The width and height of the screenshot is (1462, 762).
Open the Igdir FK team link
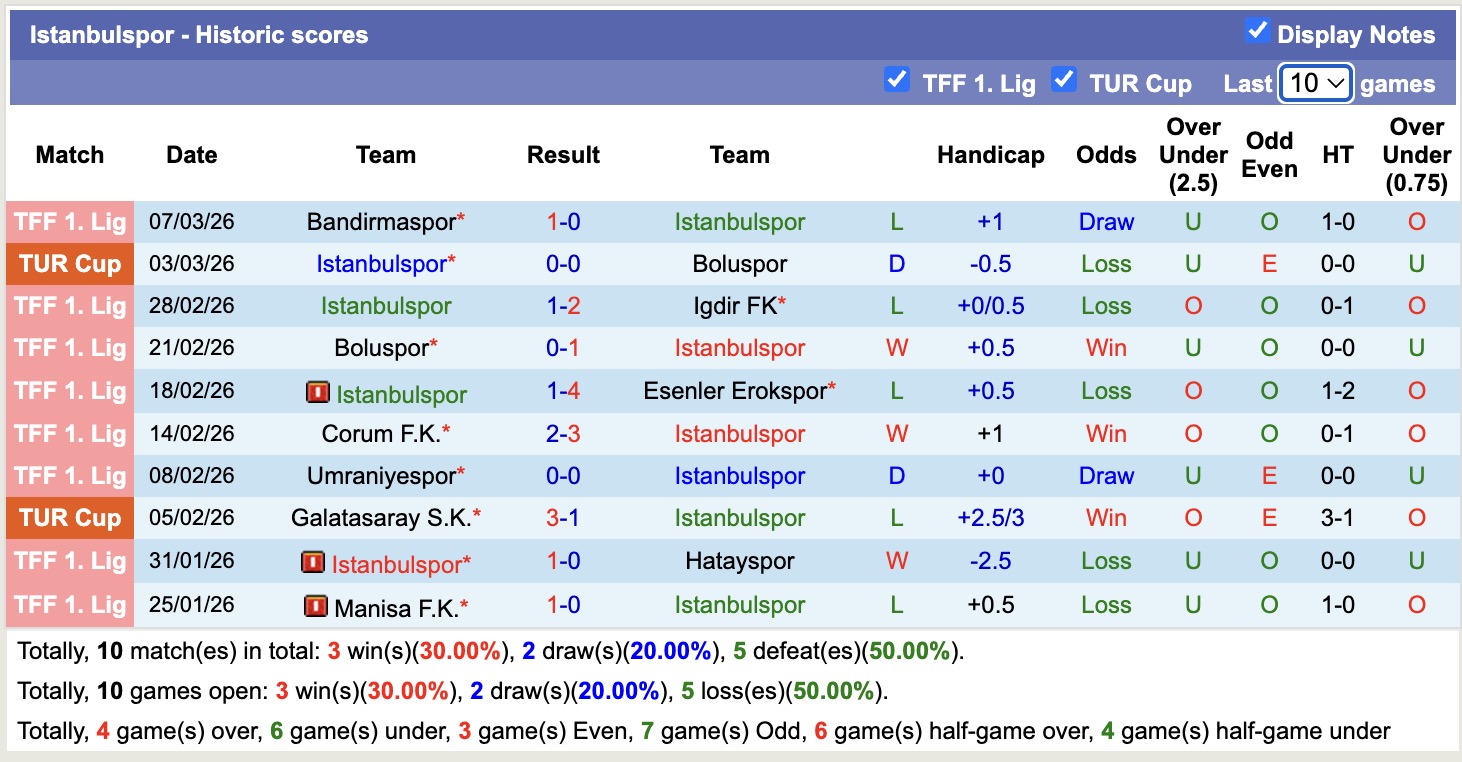(734, 306)
